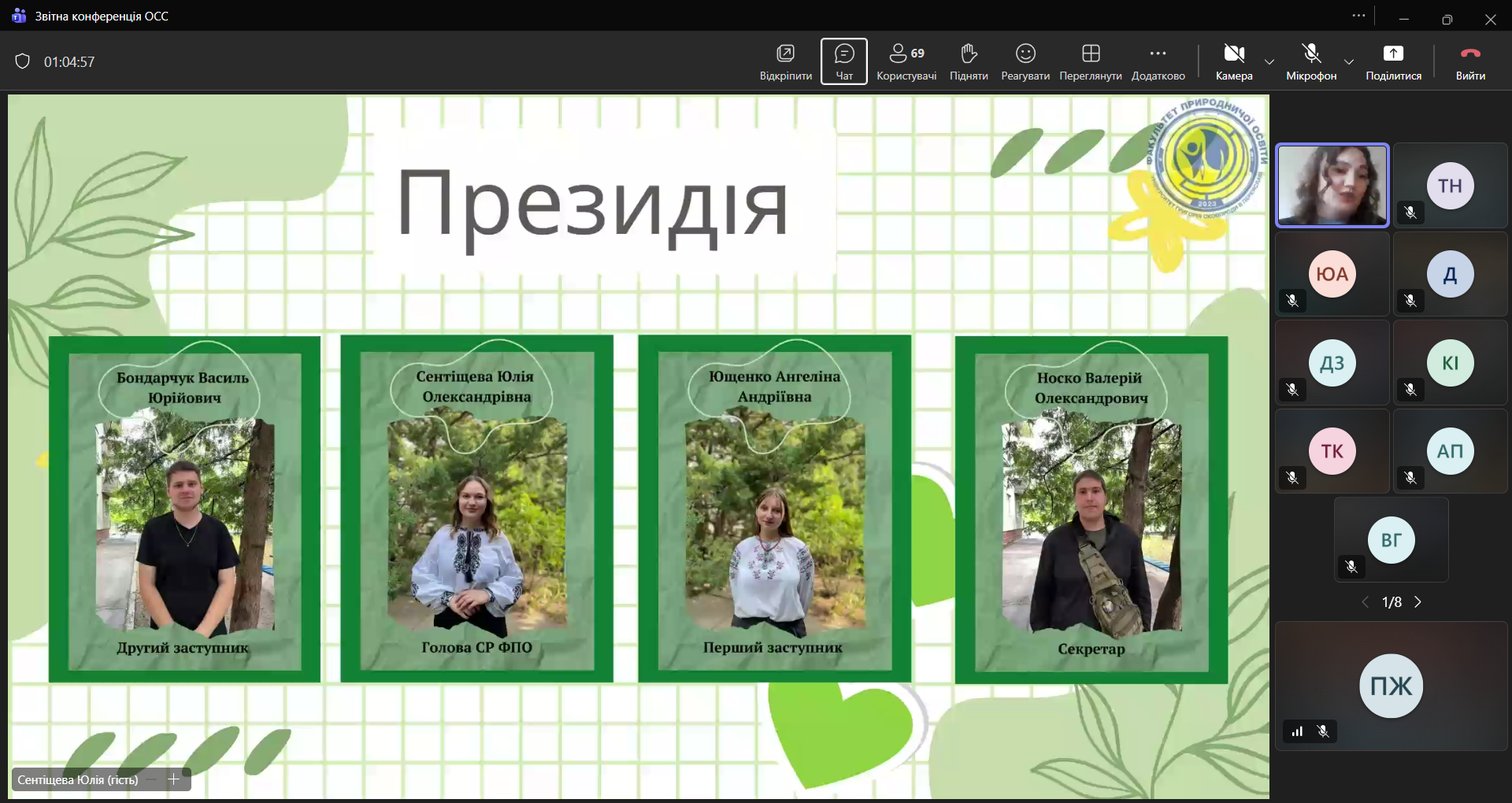Image resolution: width=1512 pixels, height=803 pixels.
Task: Click the shield security icon near timer
Action: (23, 61)
